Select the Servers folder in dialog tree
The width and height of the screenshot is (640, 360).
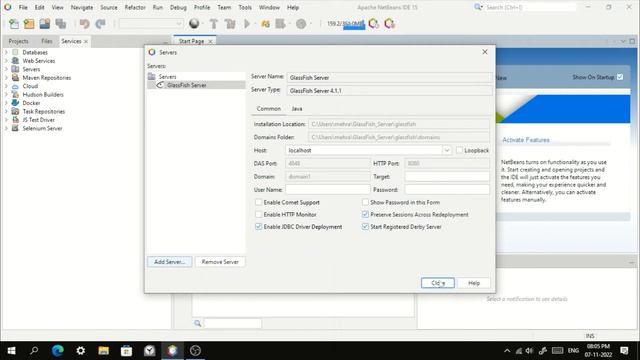click(x=162, y=77)
